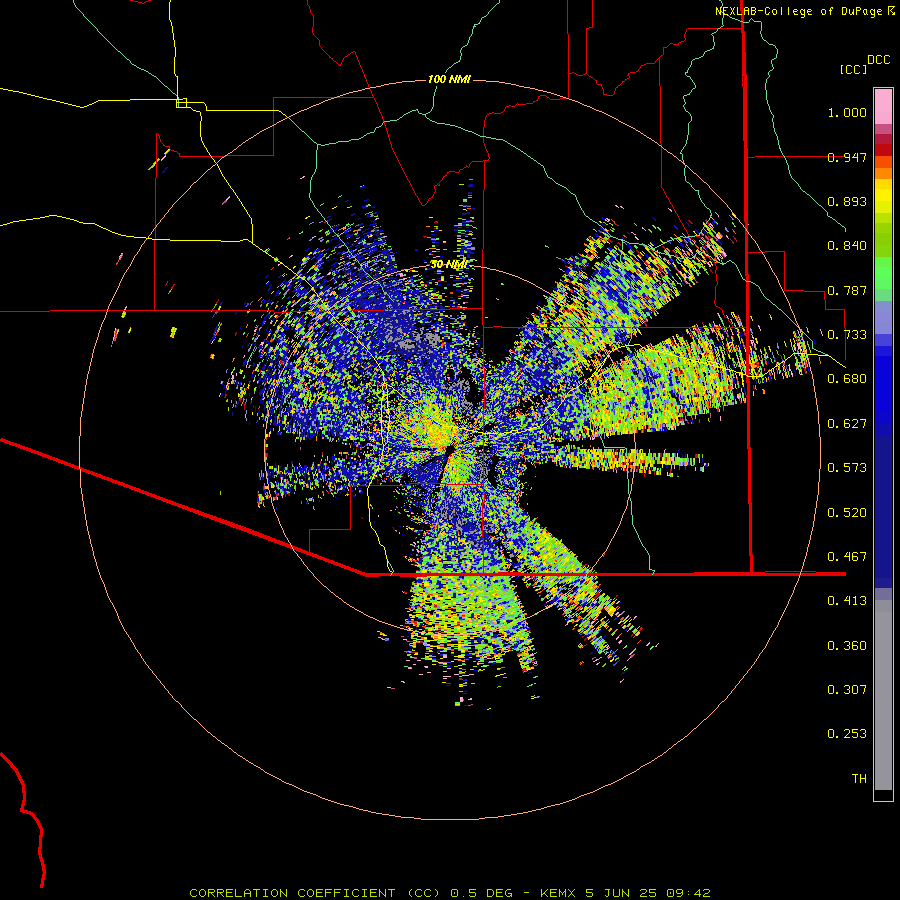Click the pink swatch at the color bar top

click(883, 106)
